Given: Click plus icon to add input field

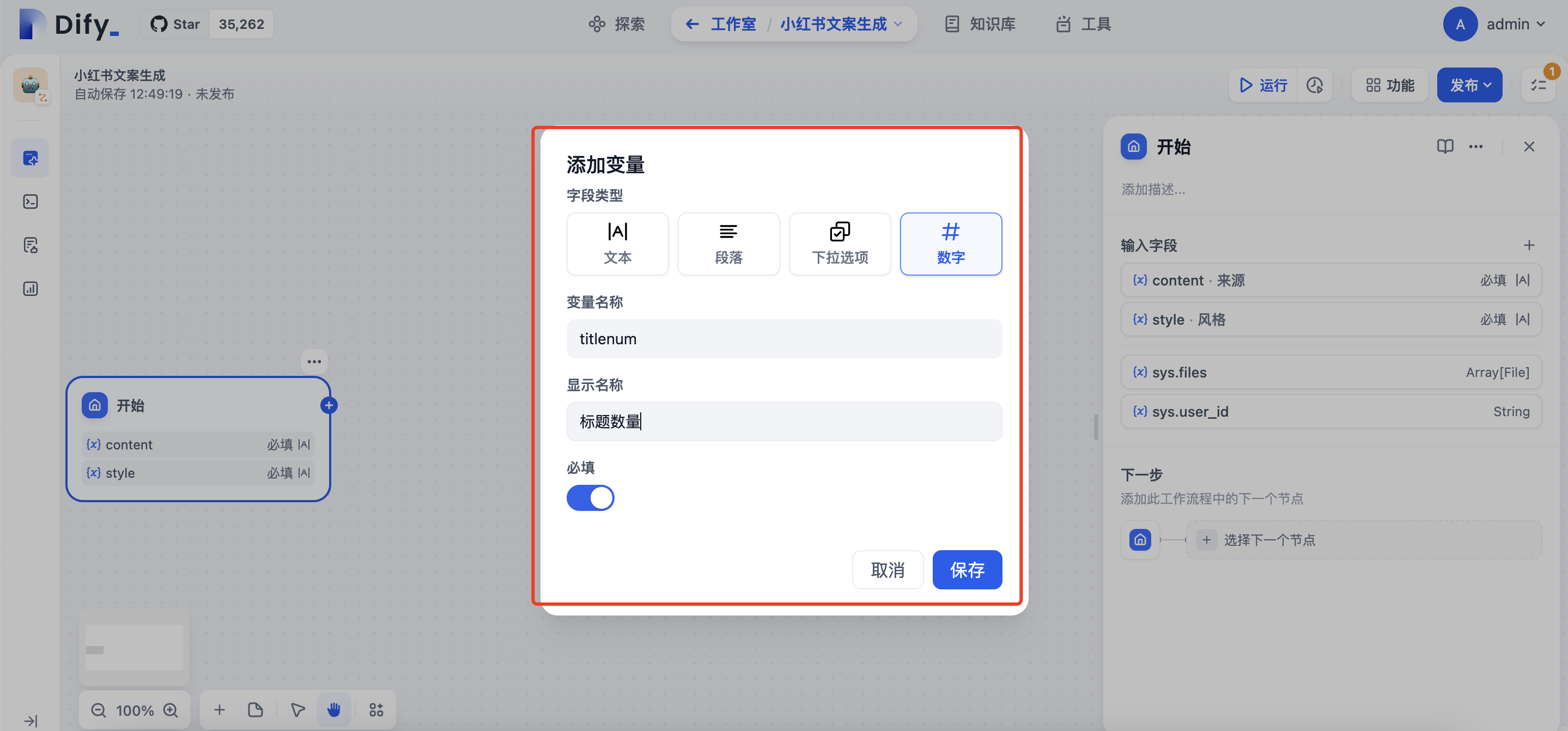Looking at the screenshot, I should [x=1528, y=245].
